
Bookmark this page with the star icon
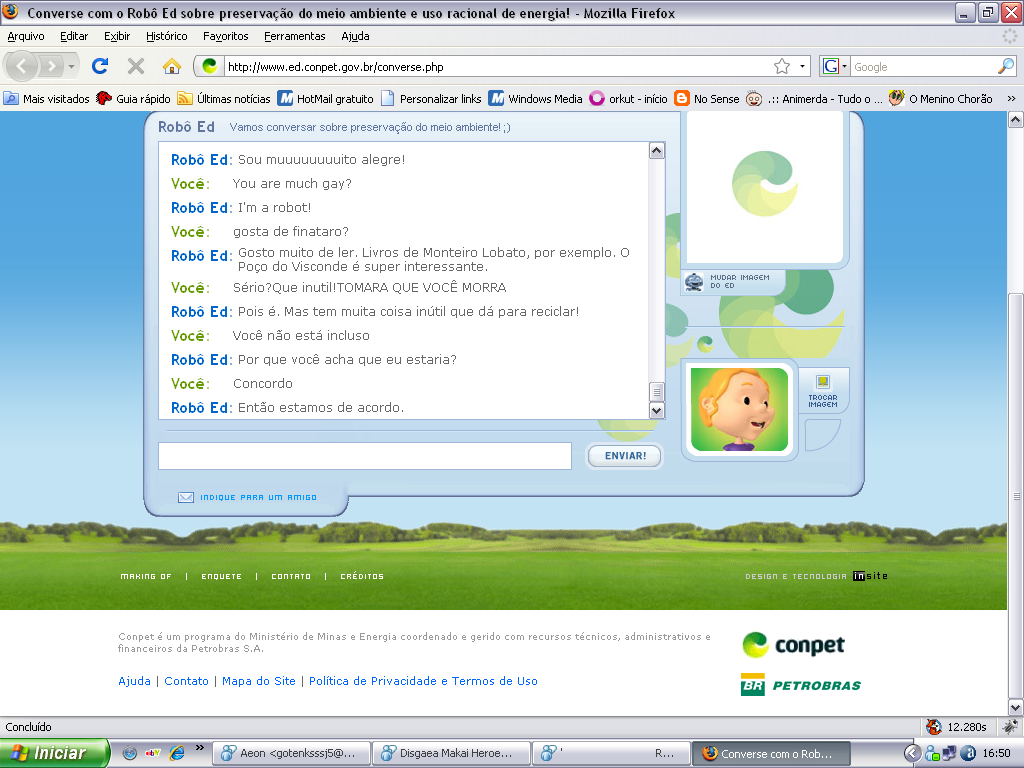coord(782,66)
